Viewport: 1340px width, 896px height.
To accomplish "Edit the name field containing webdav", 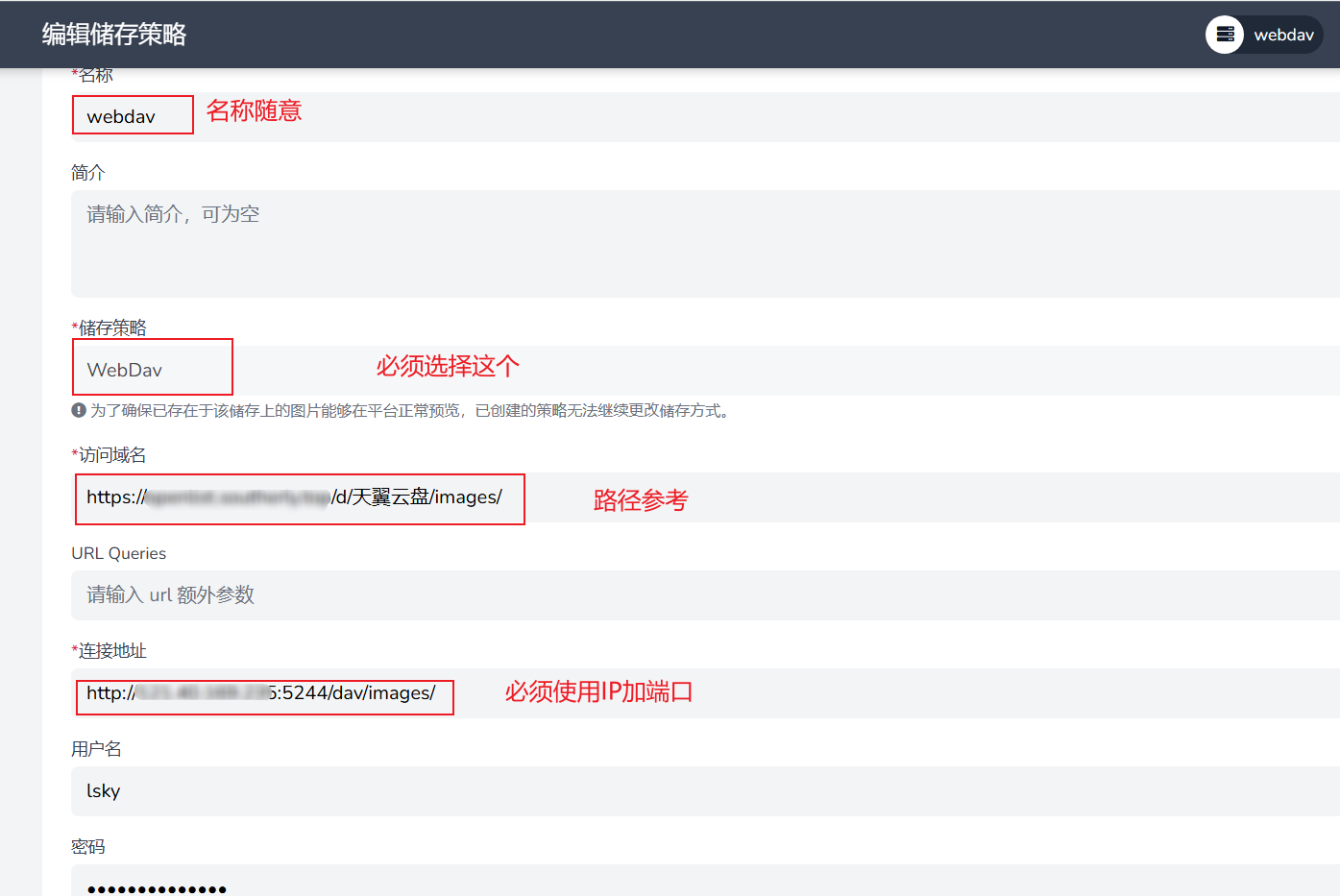I will [705, 117].
